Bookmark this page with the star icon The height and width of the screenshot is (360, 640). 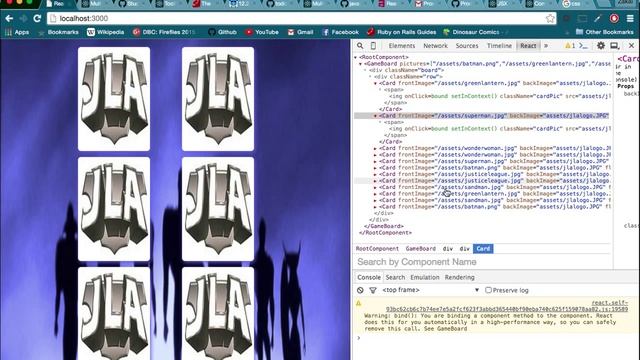pyautogui.click(x=550, y=18)
